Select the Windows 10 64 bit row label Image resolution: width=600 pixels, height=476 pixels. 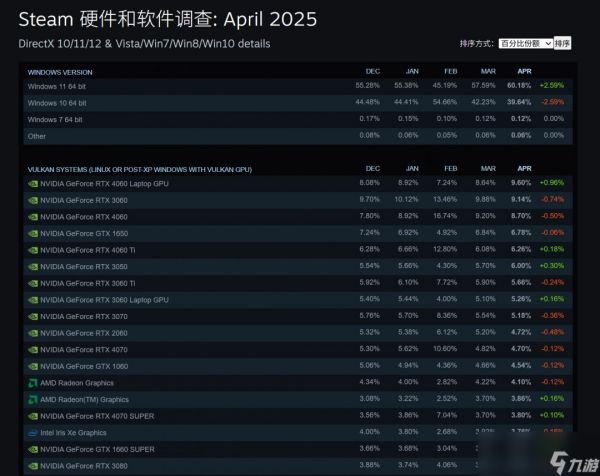(57, 103)
